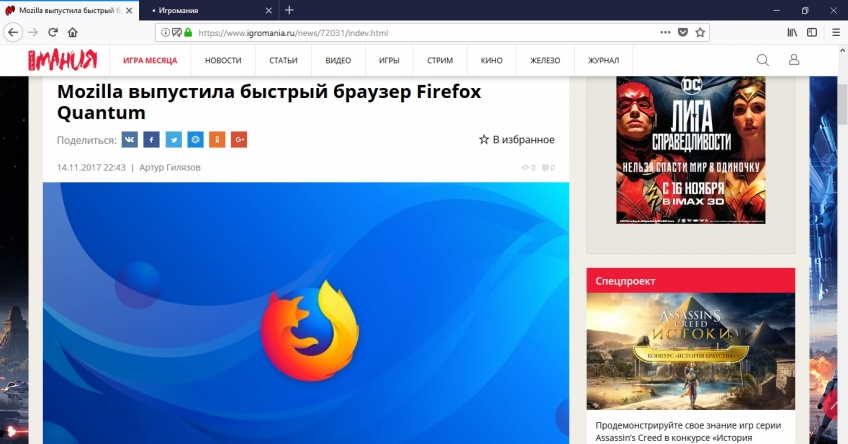This screenshot has height=444, width=848.
Task: Share article on Google Plus icon
Action: (x=239, y=140)
